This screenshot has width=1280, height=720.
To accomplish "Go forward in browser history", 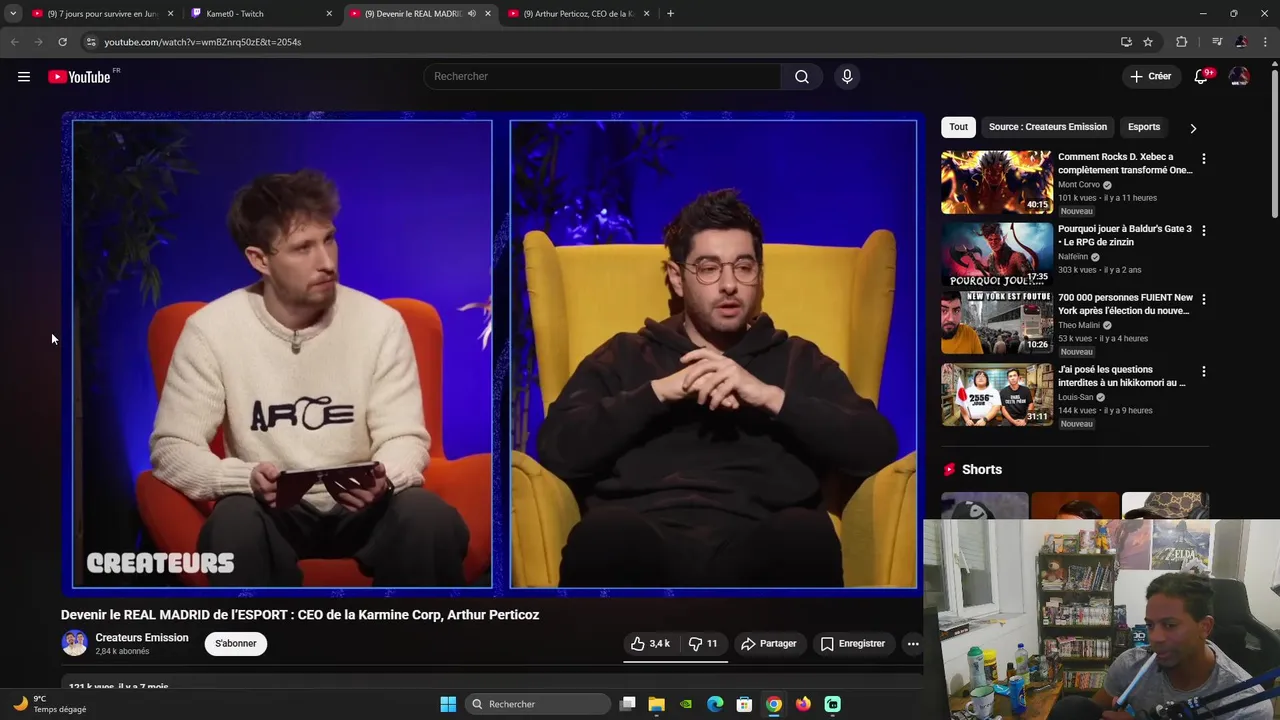I will [38, 42].
